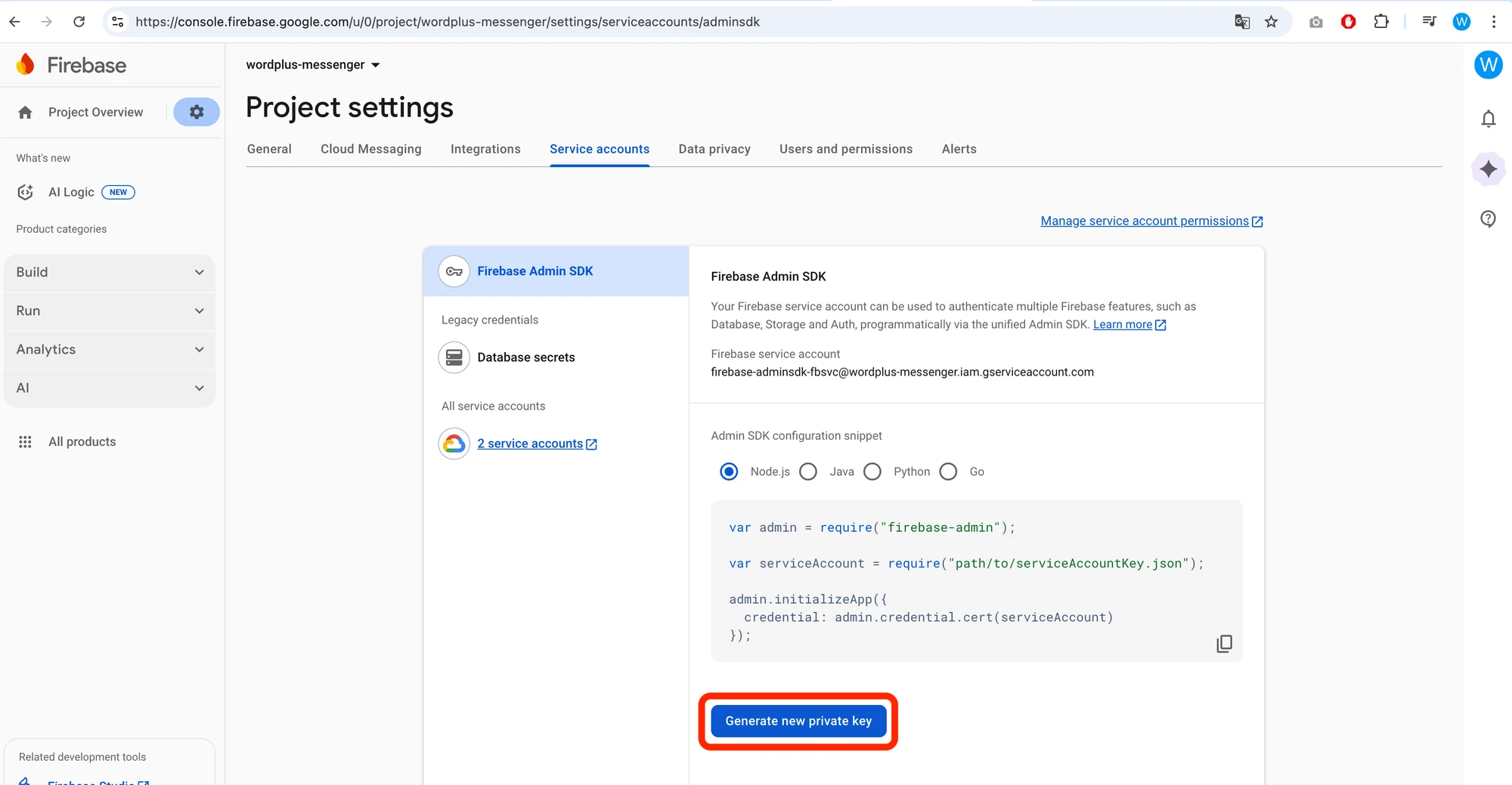Copy the Admin SDK code snippet

tap(1224, 644)
